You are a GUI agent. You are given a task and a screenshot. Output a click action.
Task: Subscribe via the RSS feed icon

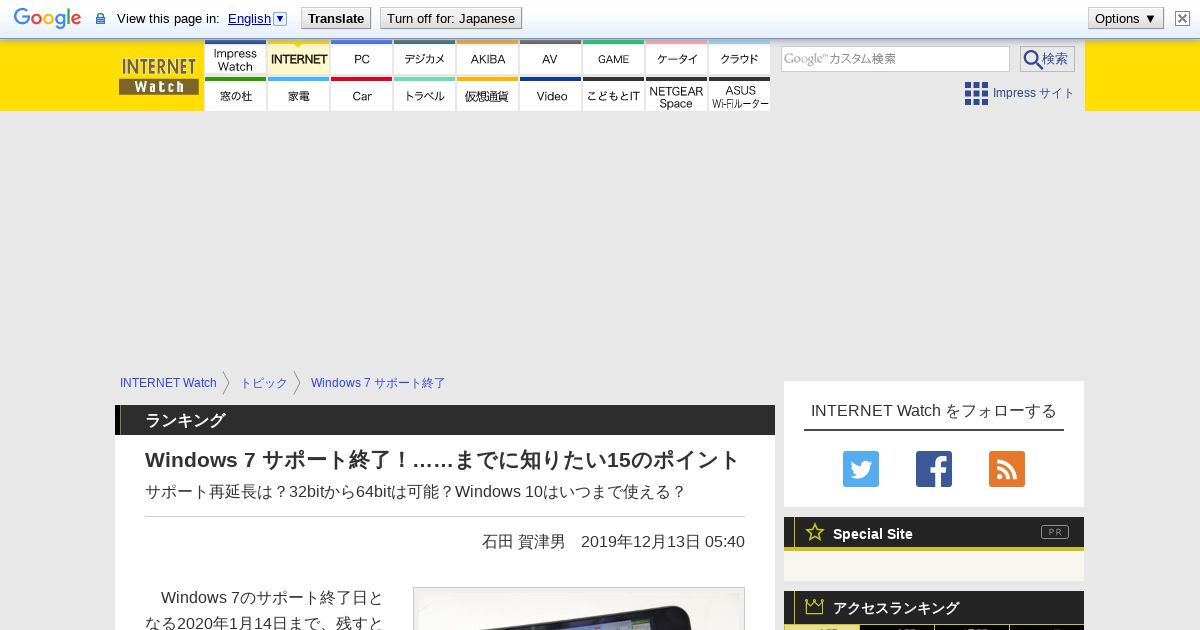(1007, 469)
